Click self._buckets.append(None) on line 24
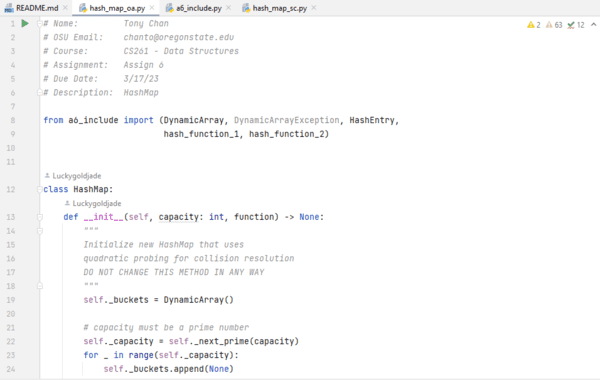 click(x=168, y=369)
